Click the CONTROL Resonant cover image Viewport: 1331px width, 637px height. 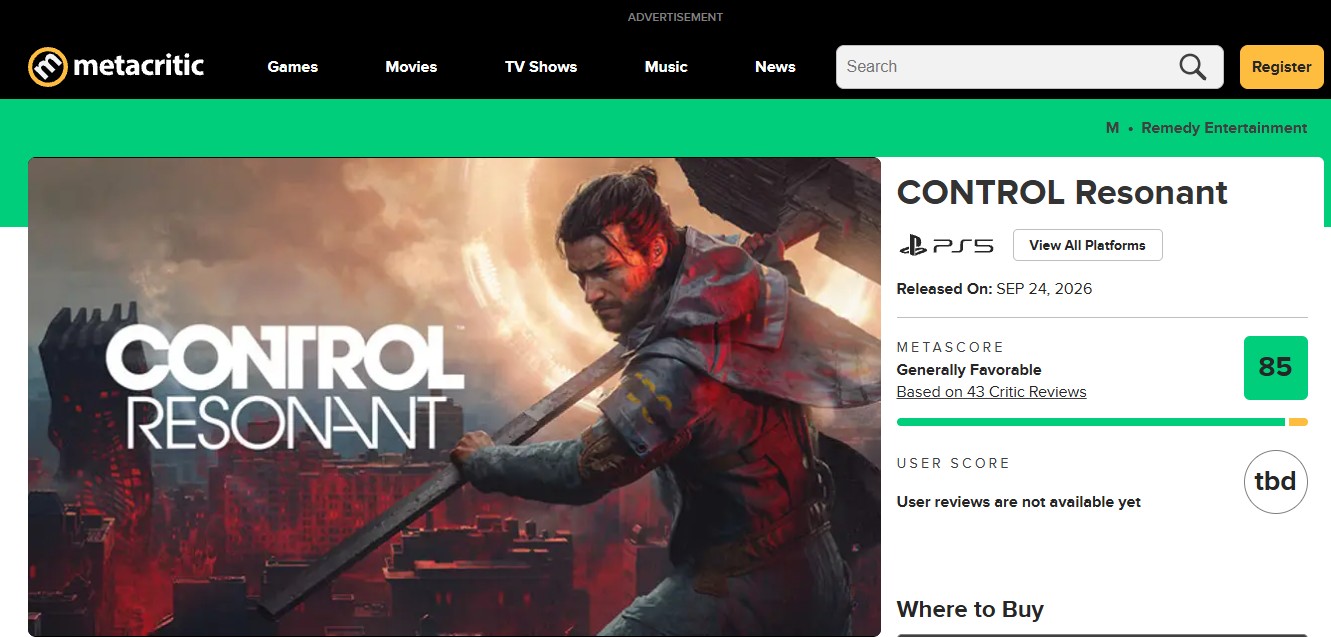454,397
